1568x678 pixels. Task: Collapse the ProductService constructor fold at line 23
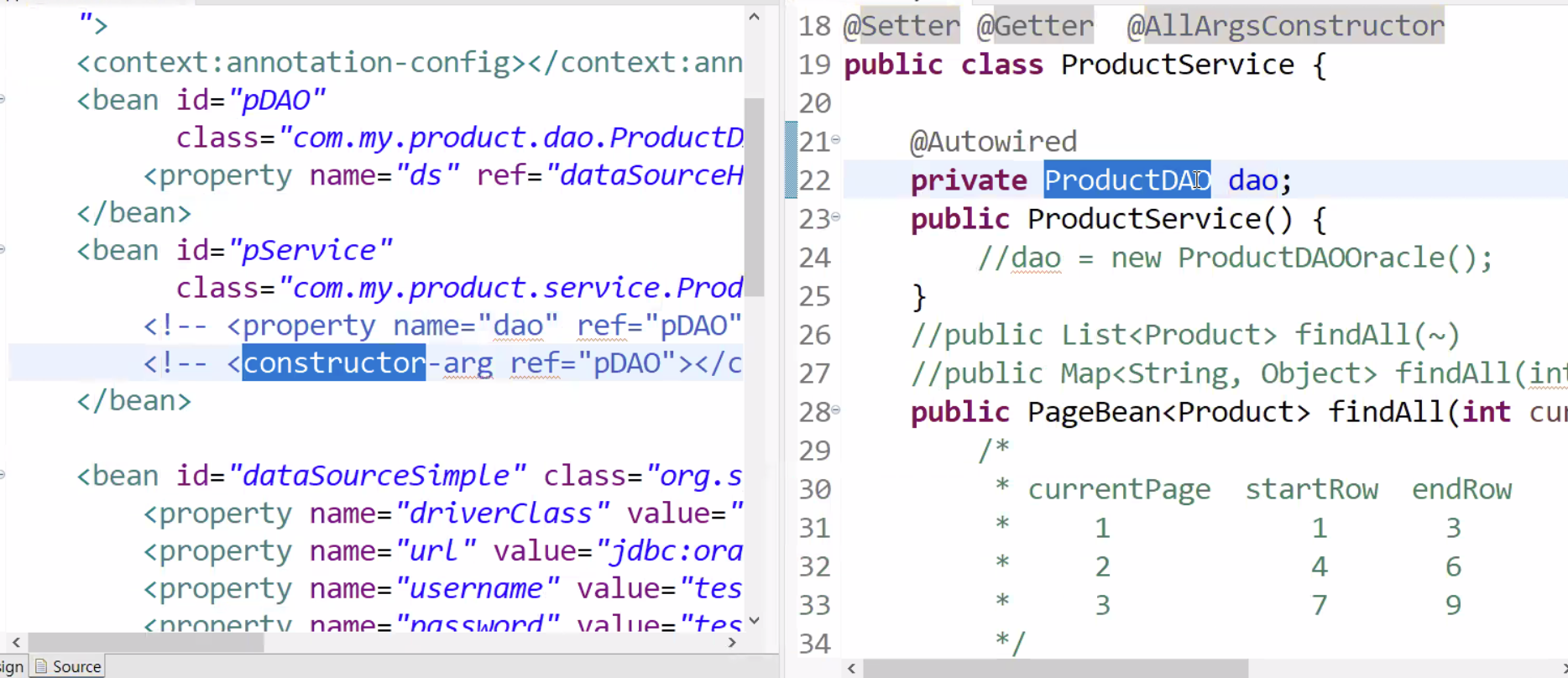pyautogui.click(x=836, y=217)
